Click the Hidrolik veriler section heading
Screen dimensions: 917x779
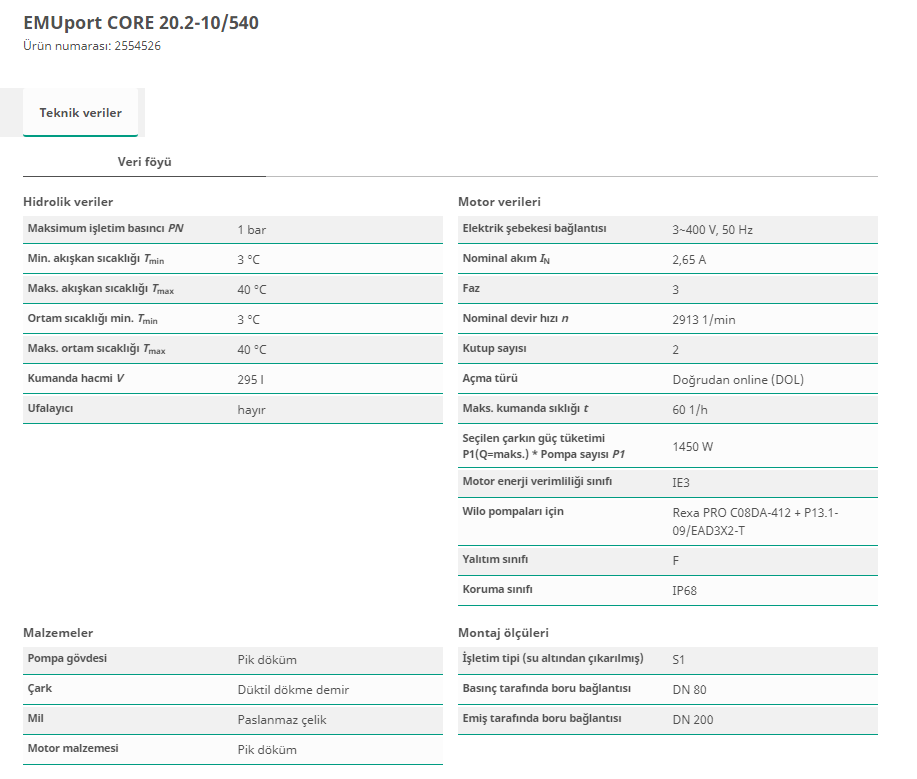[x=68, y=202]
